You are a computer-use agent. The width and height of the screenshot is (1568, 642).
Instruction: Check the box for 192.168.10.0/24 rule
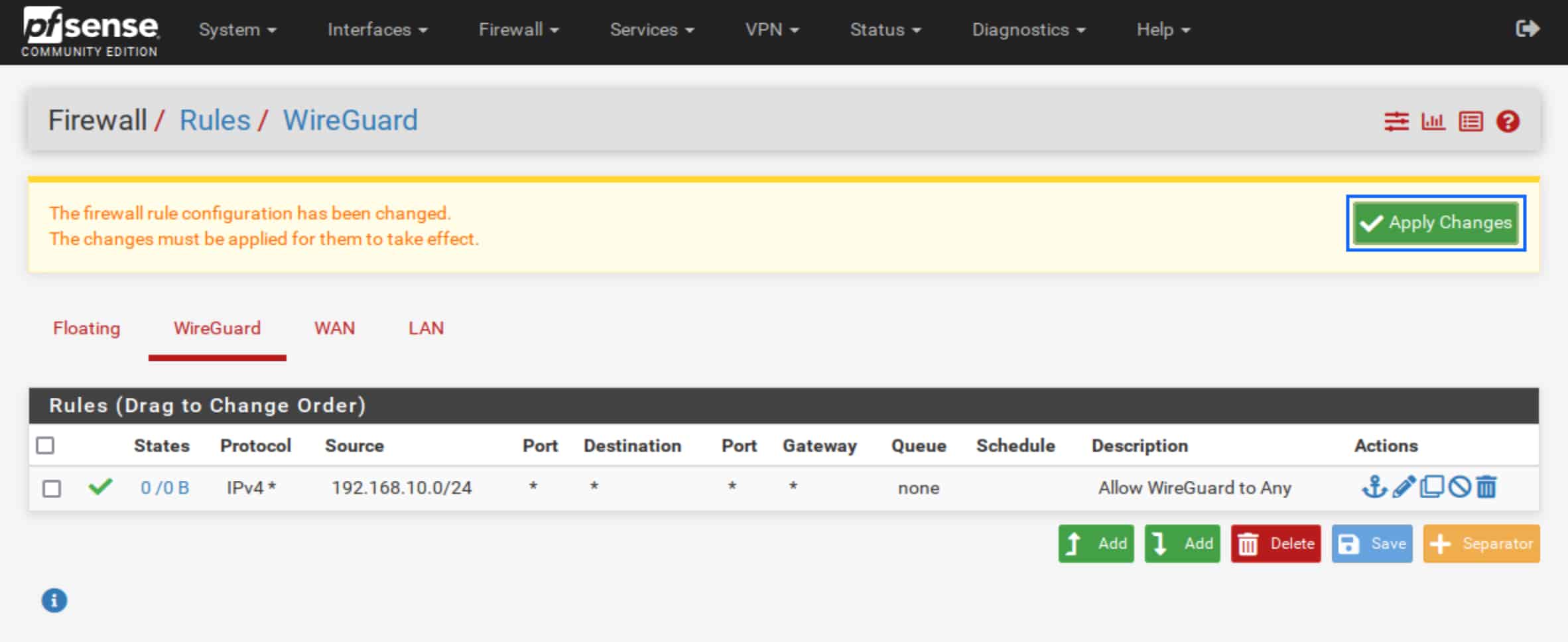pos(52,489)
